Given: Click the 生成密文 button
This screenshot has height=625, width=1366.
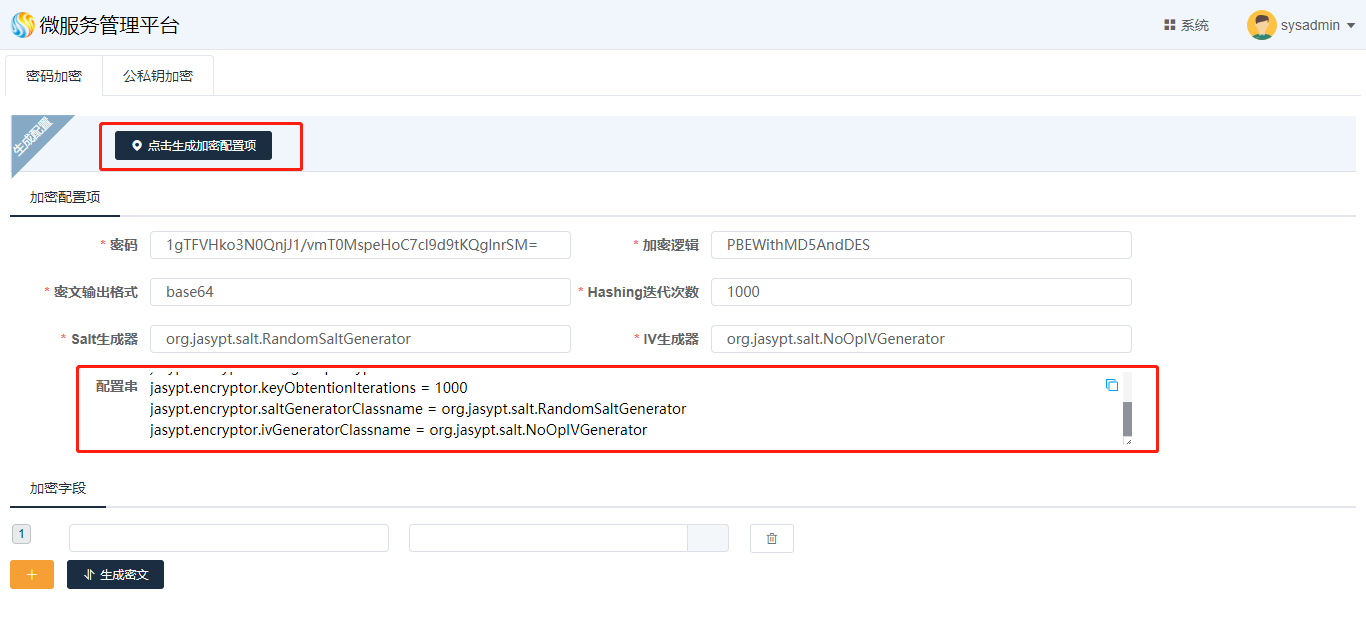Looking at the screenshot, I should [115, 575].
